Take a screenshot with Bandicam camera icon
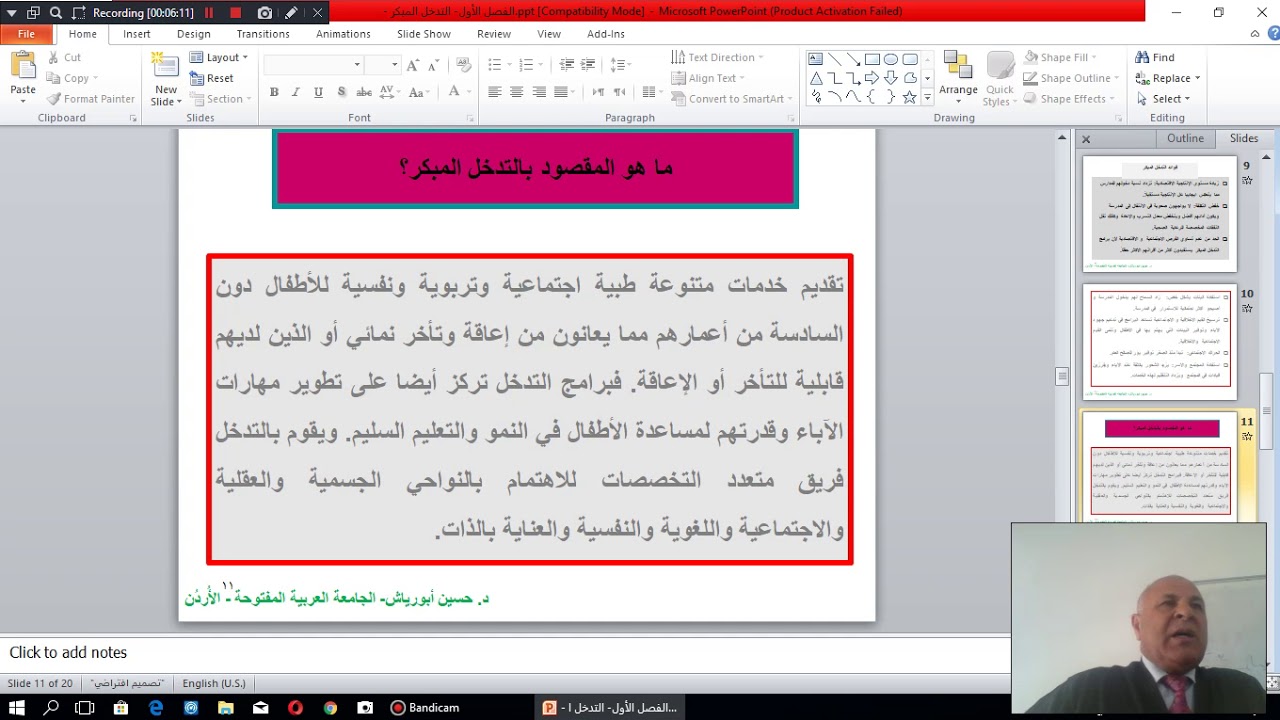 [x=264, y=13]
